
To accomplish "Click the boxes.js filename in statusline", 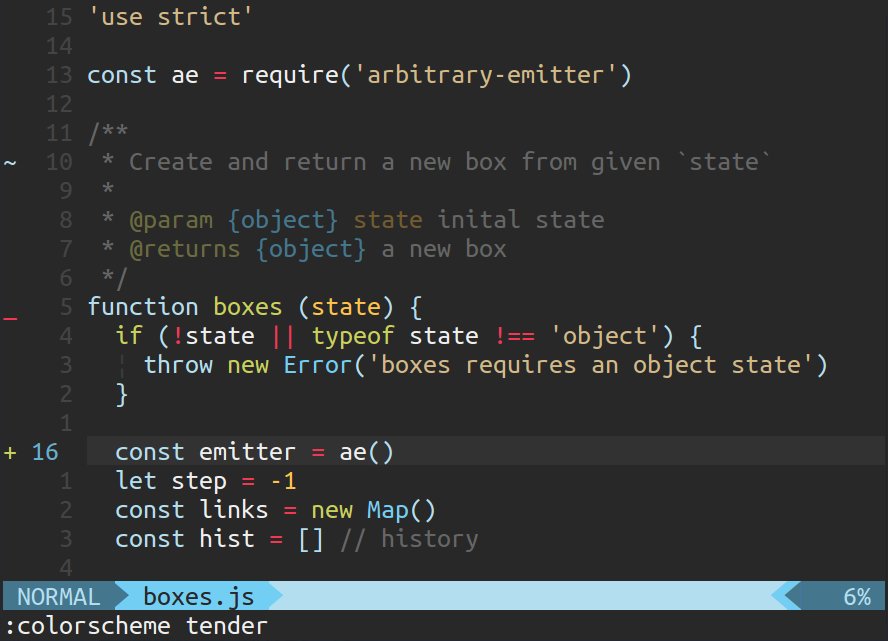I will pos(198,597).
